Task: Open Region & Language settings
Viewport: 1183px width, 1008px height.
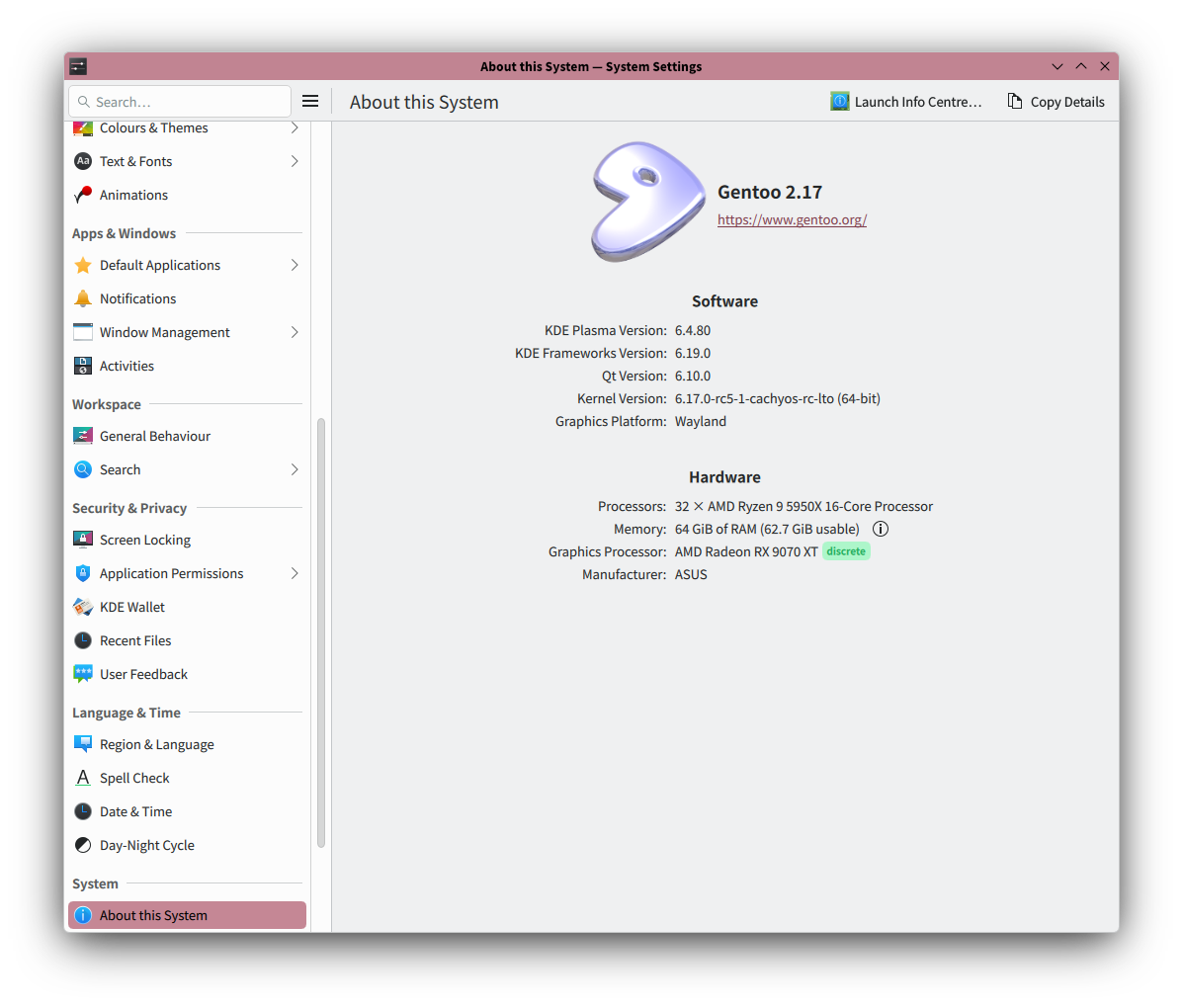Action: [x=187, y=744]
